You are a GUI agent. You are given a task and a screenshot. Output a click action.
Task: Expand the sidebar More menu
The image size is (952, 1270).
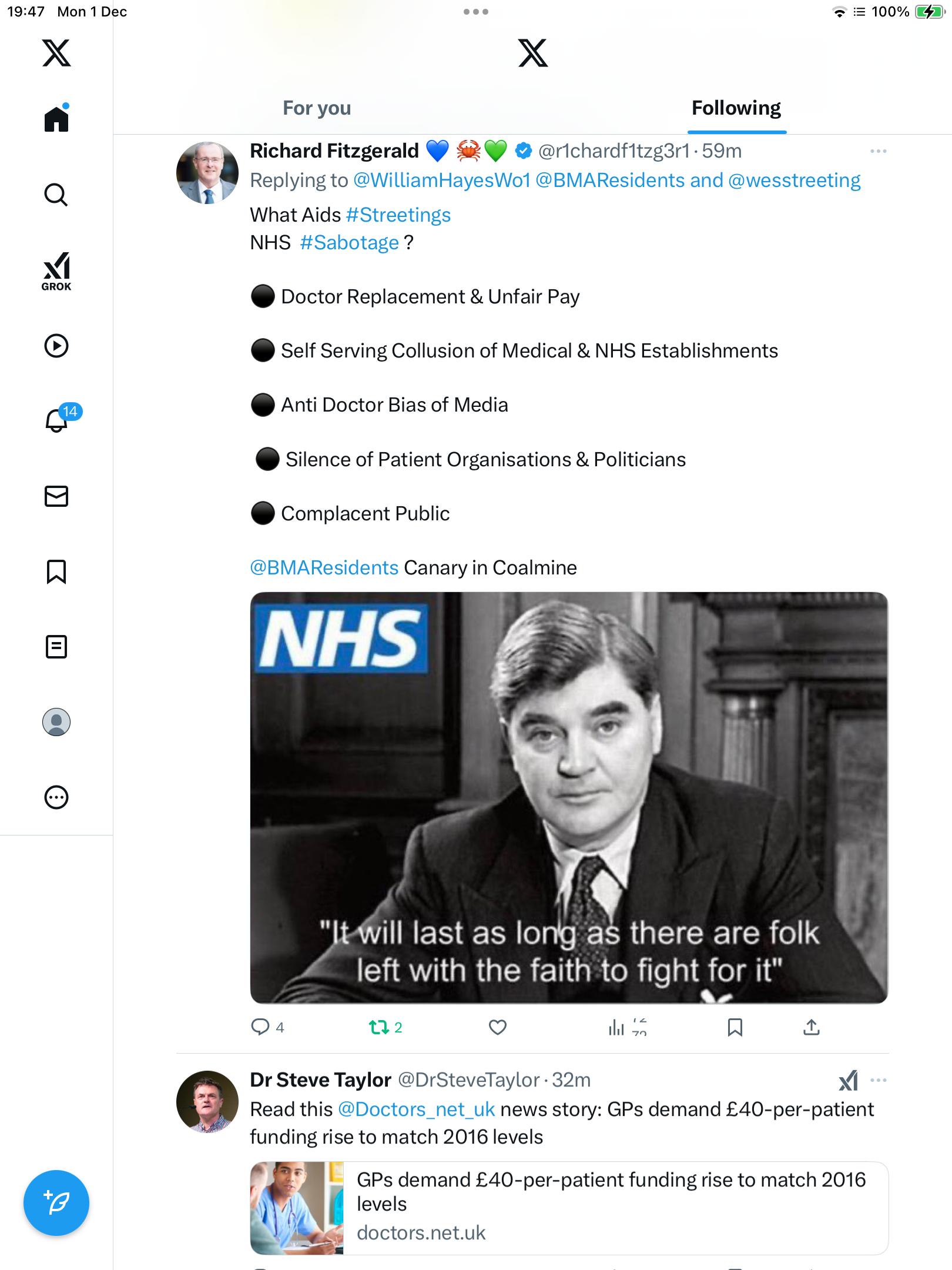[x=56, y=797]
